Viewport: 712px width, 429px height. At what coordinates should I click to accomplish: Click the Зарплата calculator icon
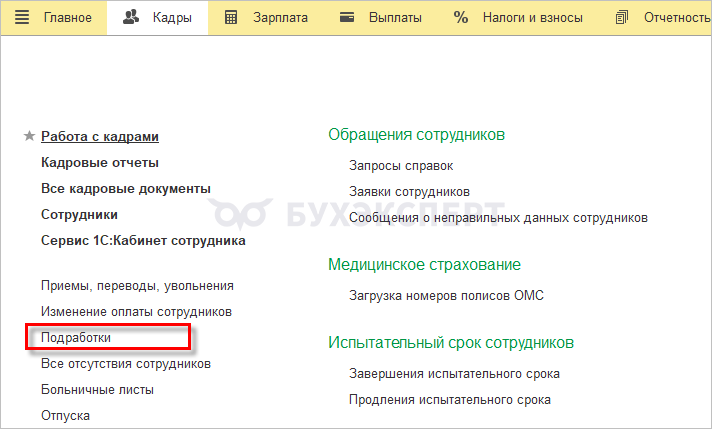(231, 18)
